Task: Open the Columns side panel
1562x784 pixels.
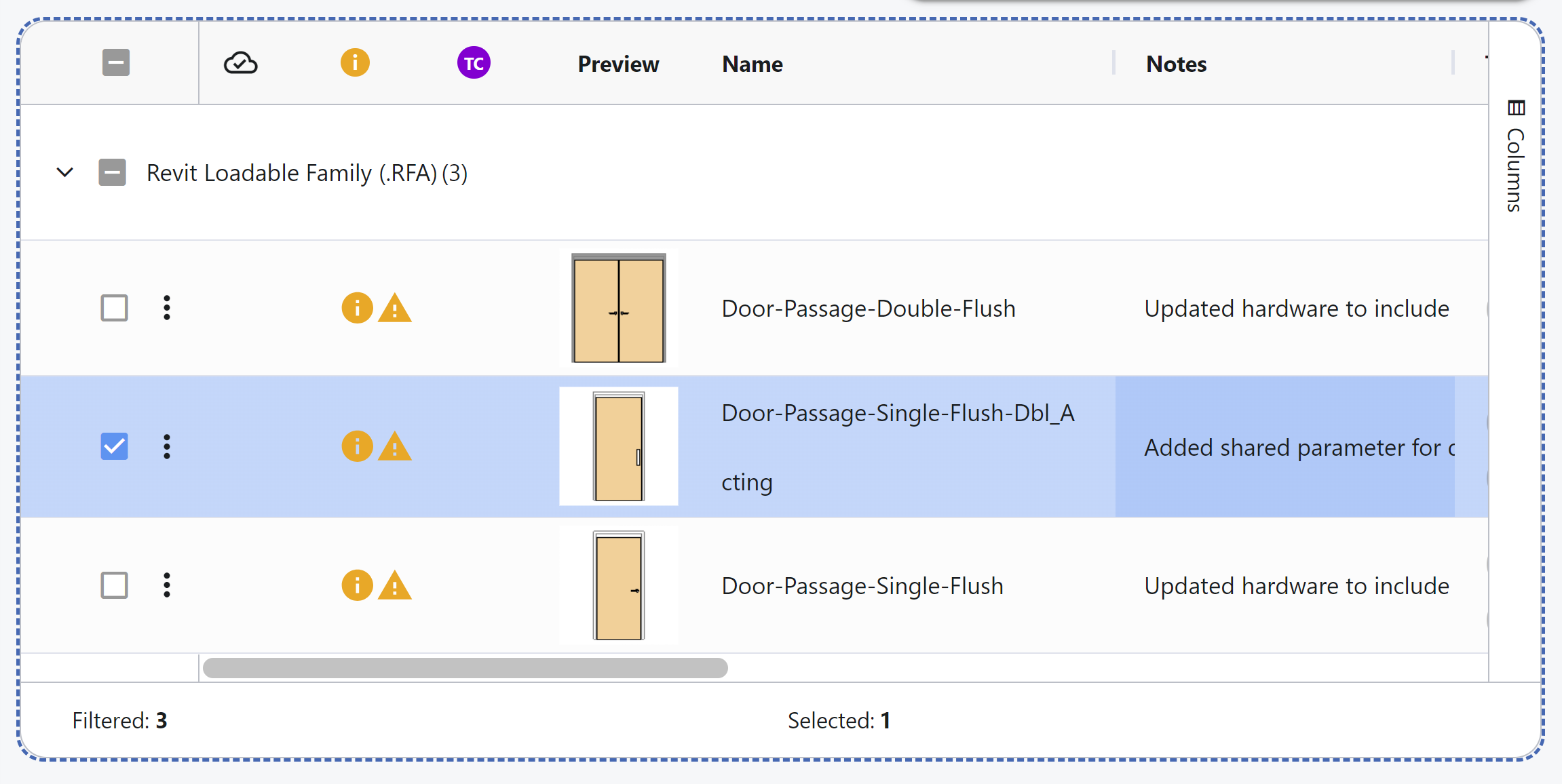Action: click(1516, 156)
